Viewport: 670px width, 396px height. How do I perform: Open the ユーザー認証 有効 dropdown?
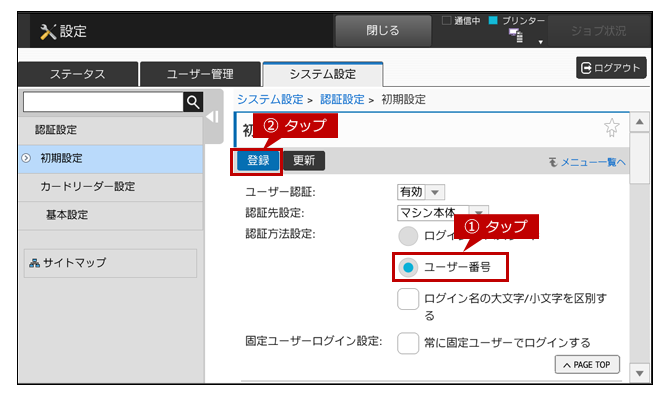tap(421, 192)
